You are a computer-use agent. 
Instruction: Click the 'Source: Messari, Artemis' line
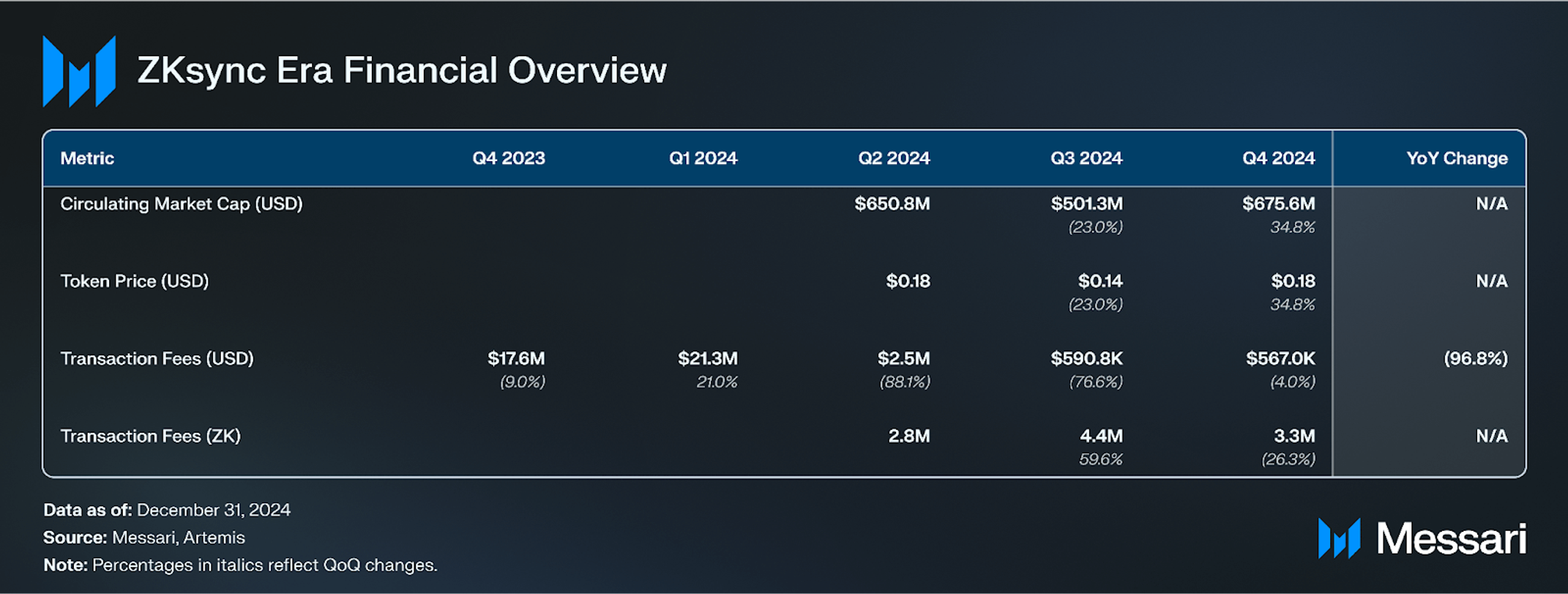(144, 538)
